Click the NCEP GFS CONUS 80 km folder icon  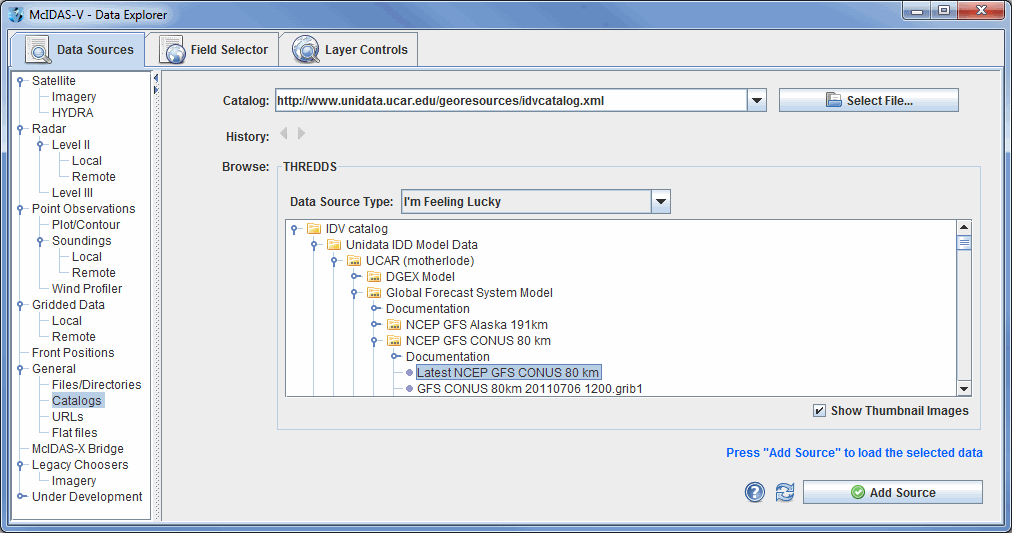tap(394, 341)
